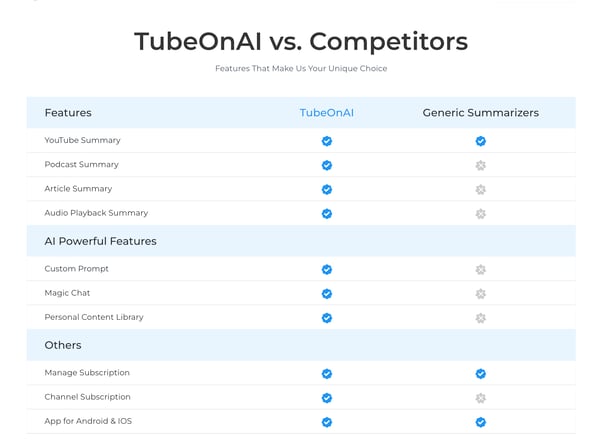606x440 pixels.
Task: Click TubeOnAI checkmark for Personal Content Library
Action: pos(327,318)
